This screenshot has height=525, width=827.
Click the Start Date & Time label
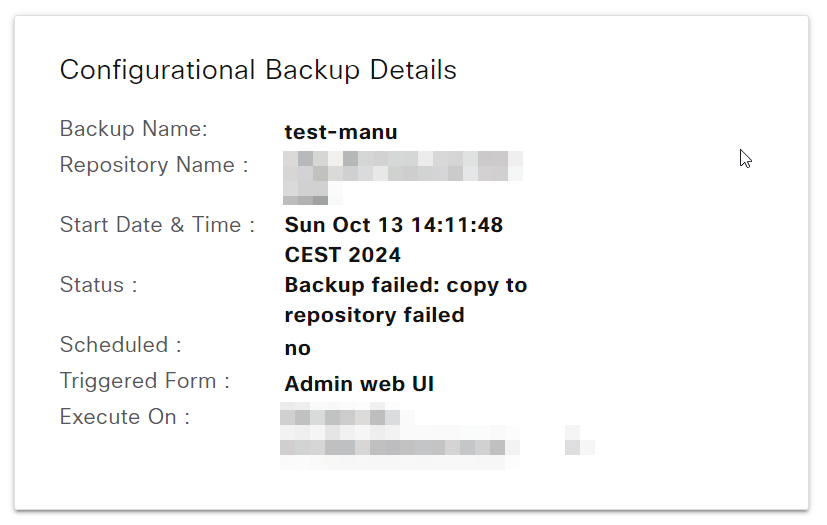pos(157,225)
